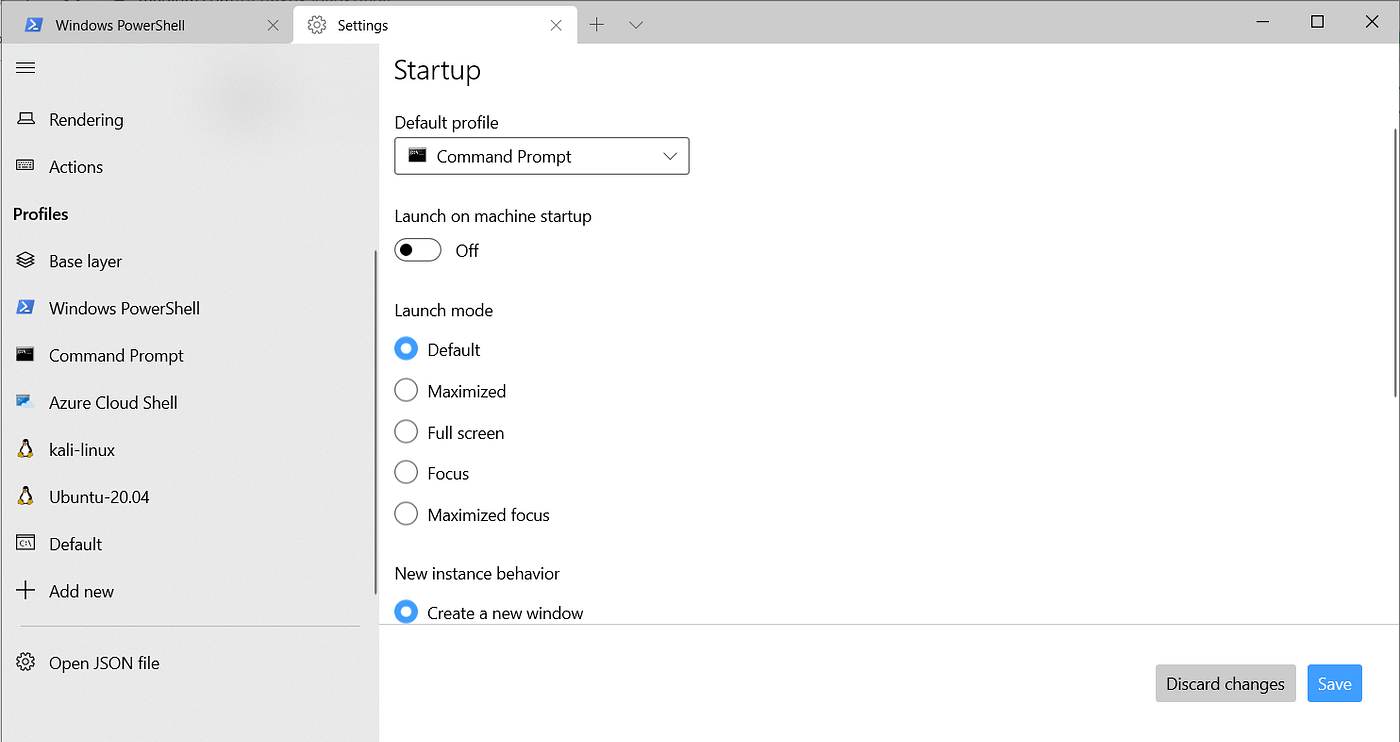Click the Base layer profile icon
Image resolution: width=1400 pixels, height=742 pixels.
(x=25, y=261)
